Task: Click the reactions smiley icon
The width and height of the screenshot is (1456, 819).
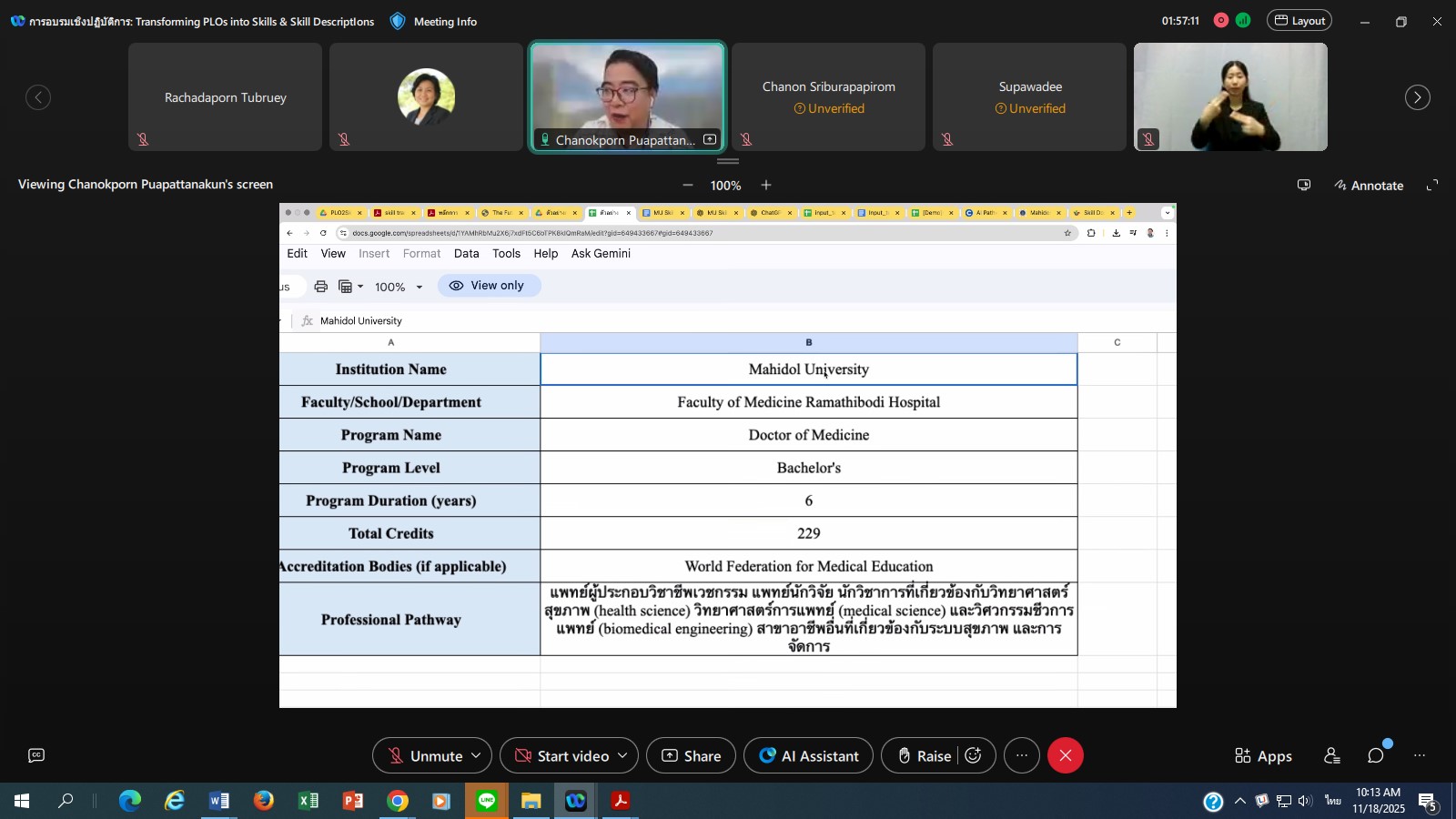Action: 973,755
